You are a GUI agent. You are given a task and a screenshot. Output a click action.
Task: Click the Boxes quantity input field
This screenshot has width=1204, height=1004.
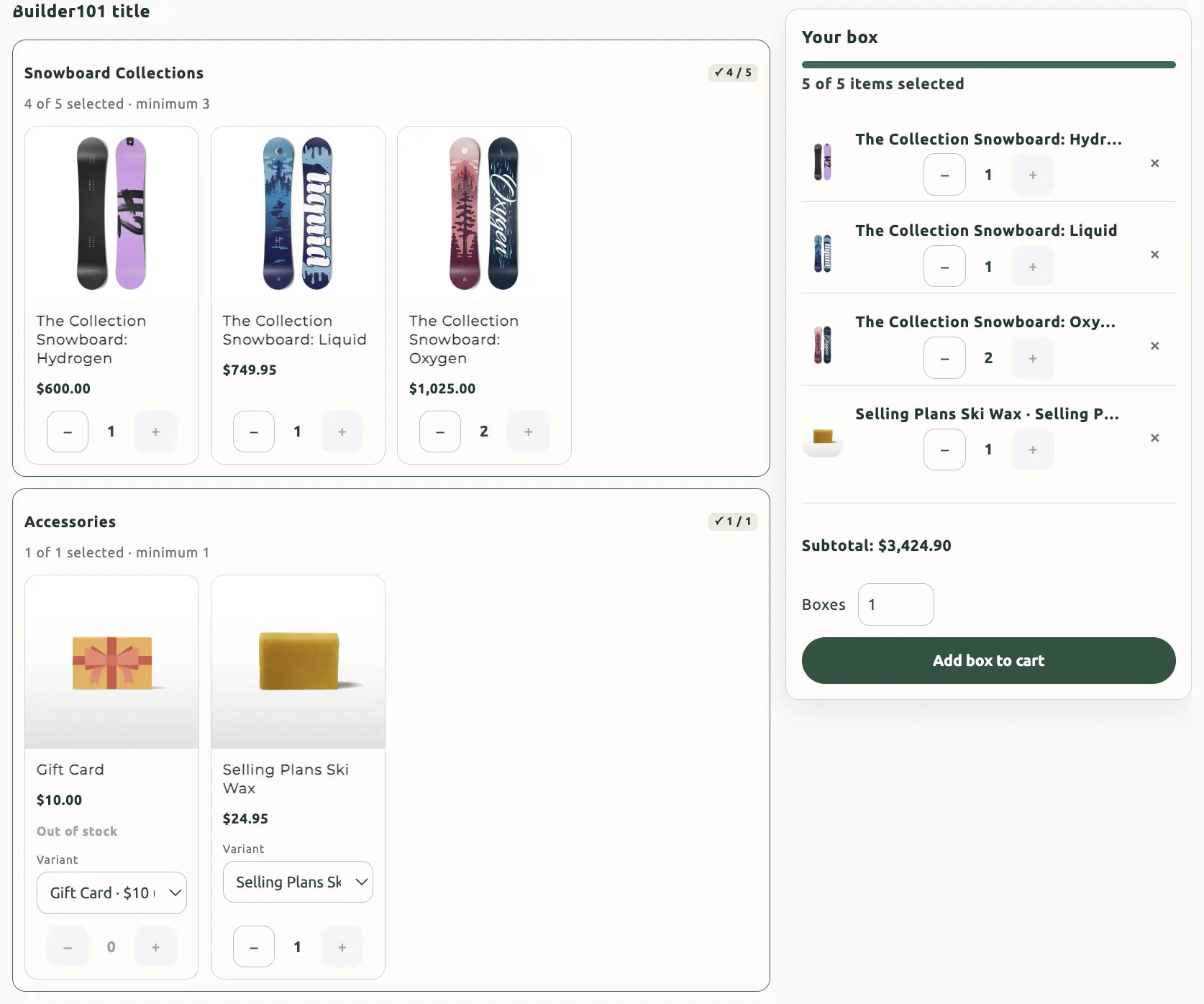[895, 604]
